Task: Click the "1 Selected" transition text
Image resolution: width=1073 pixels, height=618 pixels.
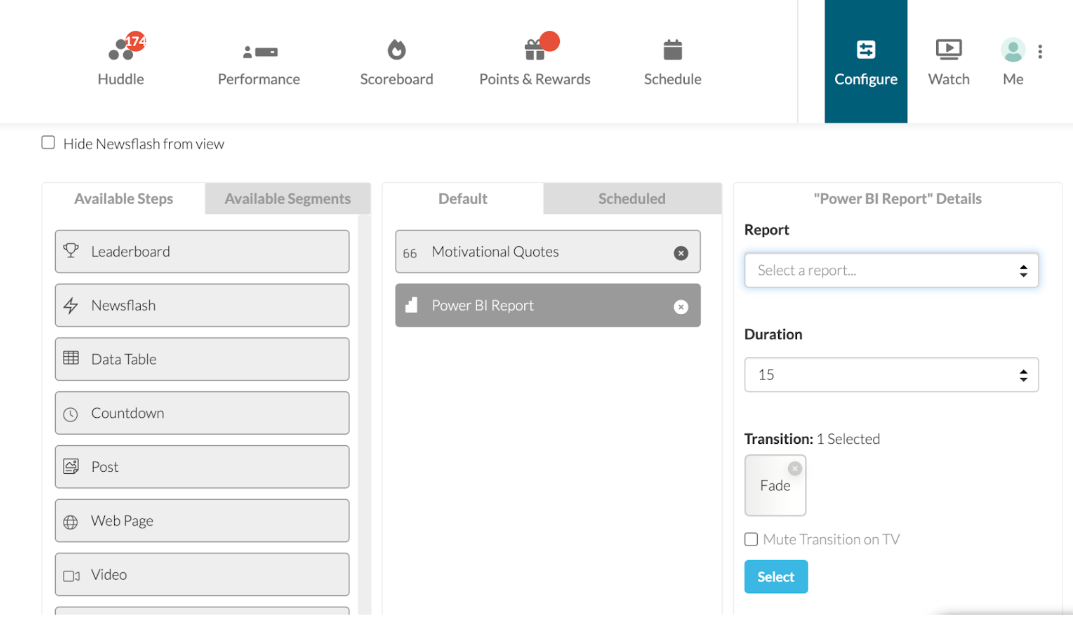Action: (848, 439)
